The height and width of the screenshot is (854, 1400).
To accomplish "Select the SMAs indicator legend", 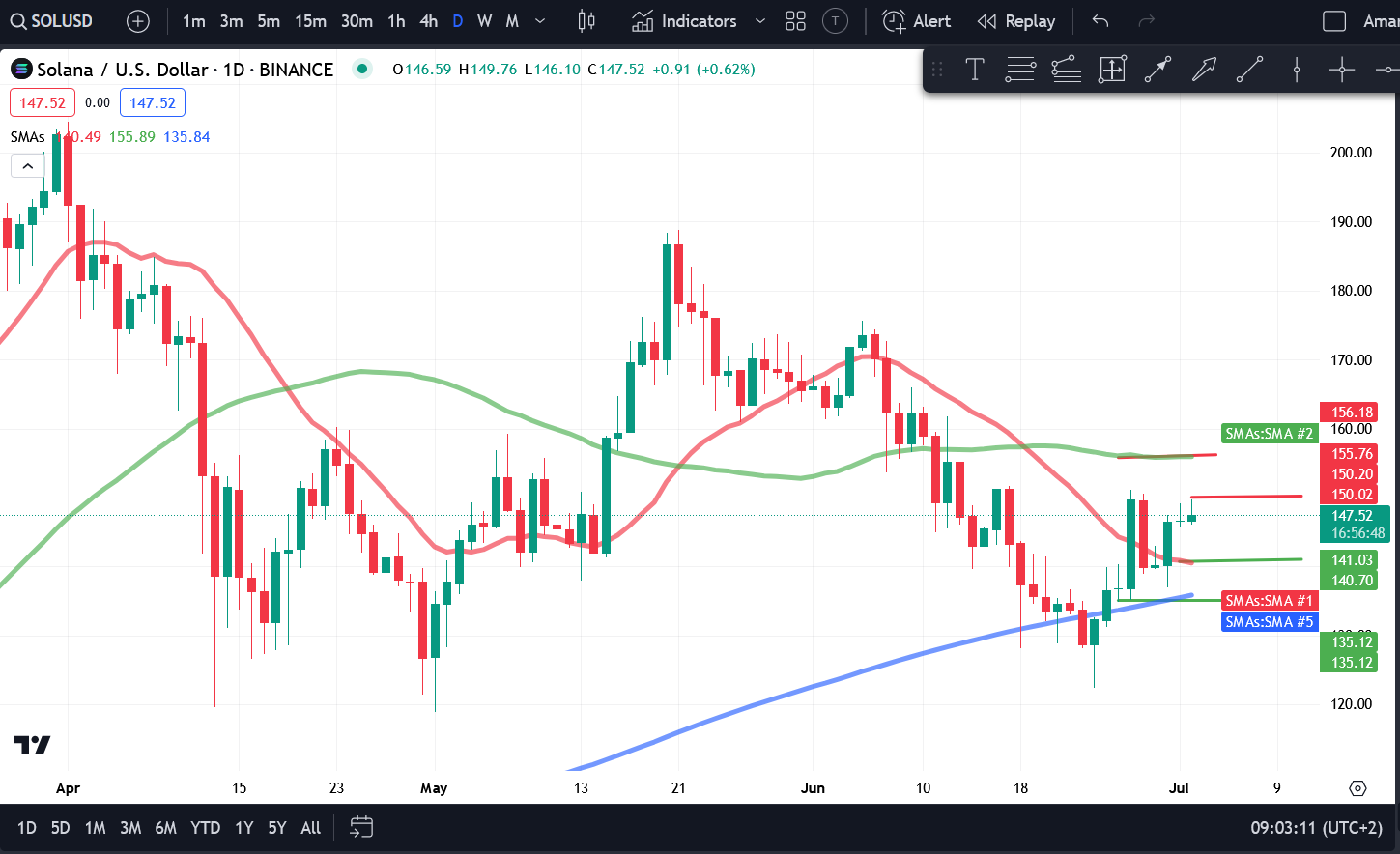I will (28, 137).
